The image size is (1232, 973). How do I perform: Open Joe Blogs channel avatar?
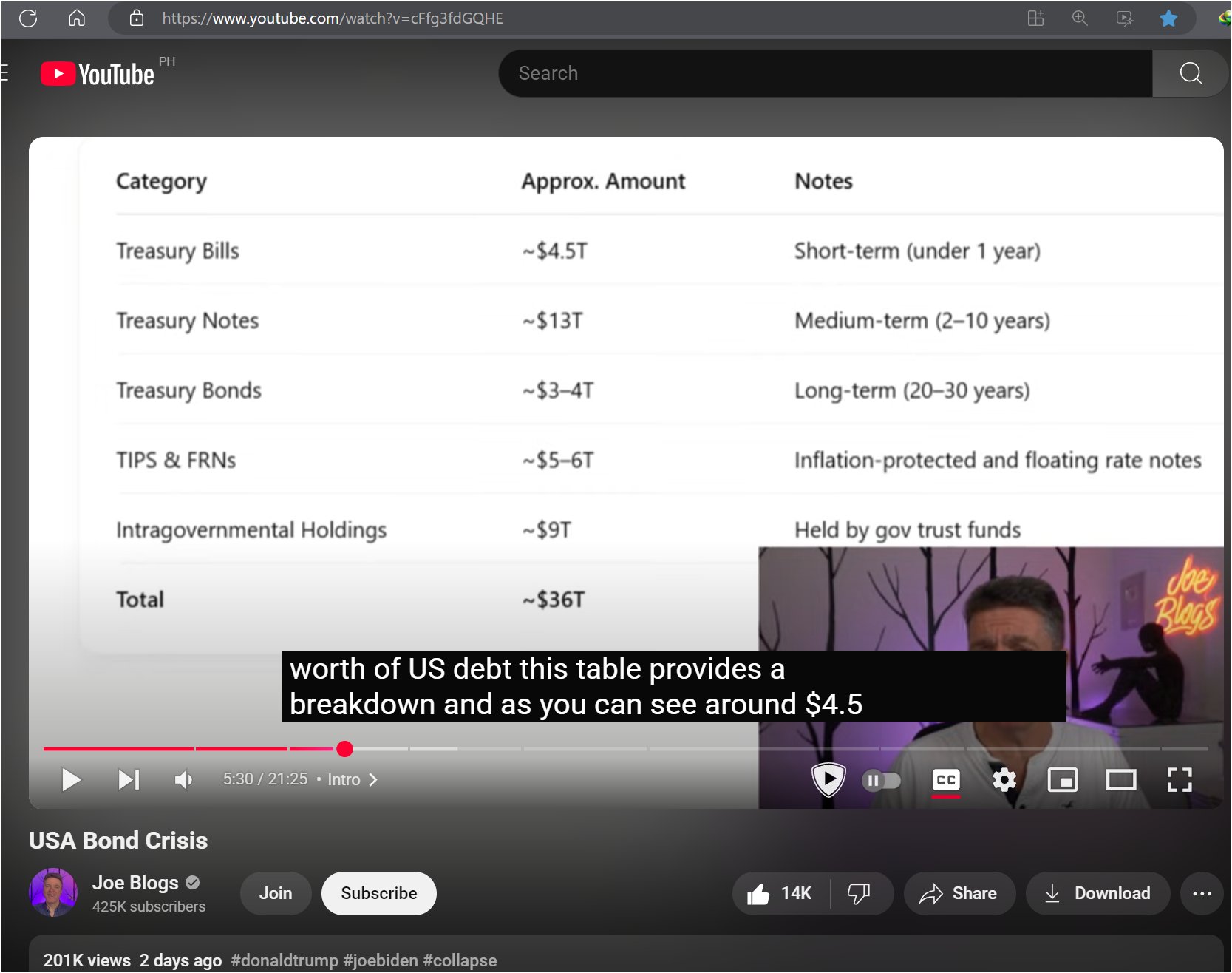click(x=53, y=892)
